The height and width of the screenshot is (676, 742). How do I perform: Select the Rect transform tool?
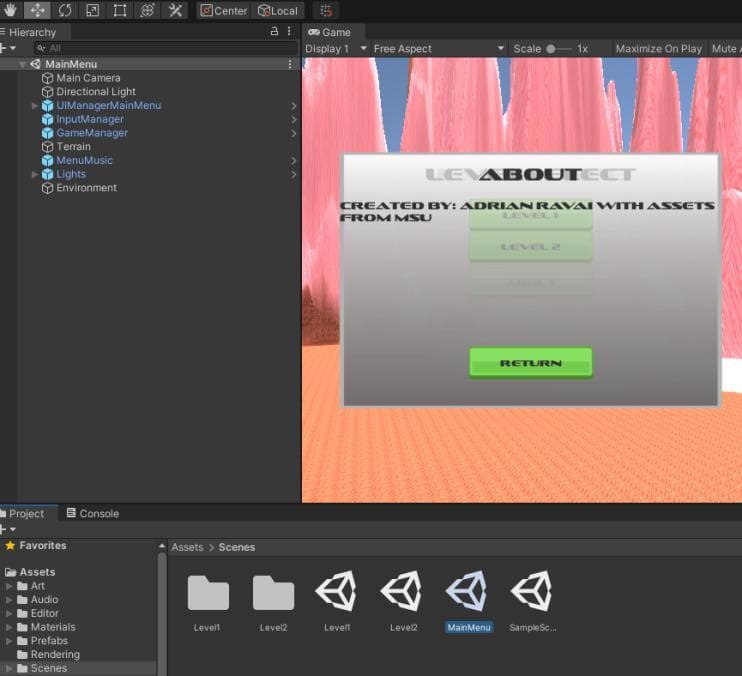click(120, 10)
